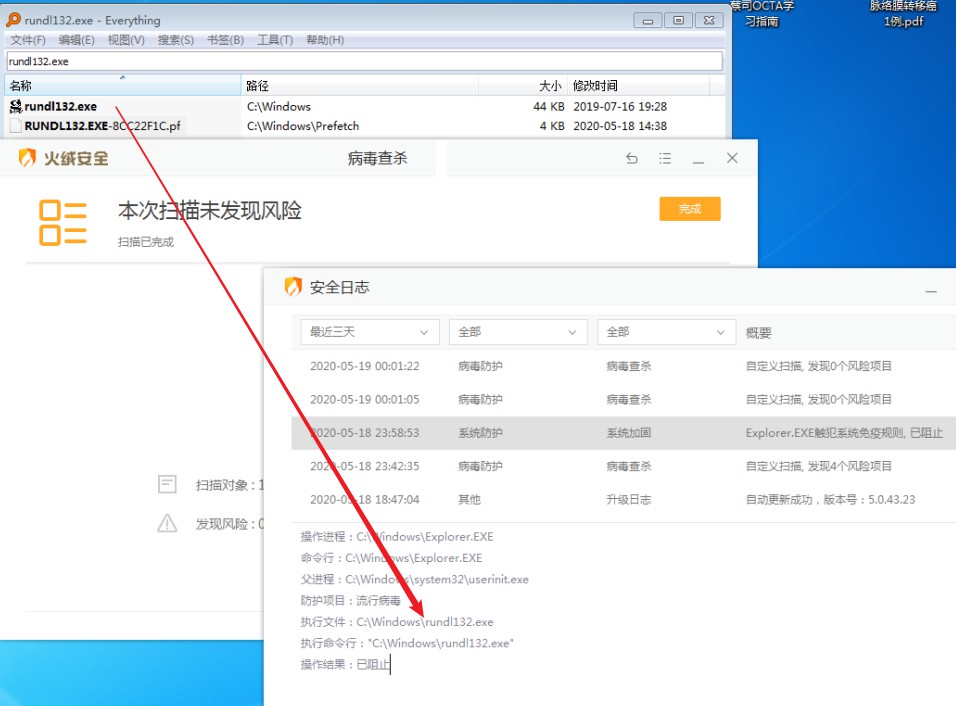This screenshot has width=956, height=706.
Task: Open the 视图(V) menu in Everything
Action: 126,40
